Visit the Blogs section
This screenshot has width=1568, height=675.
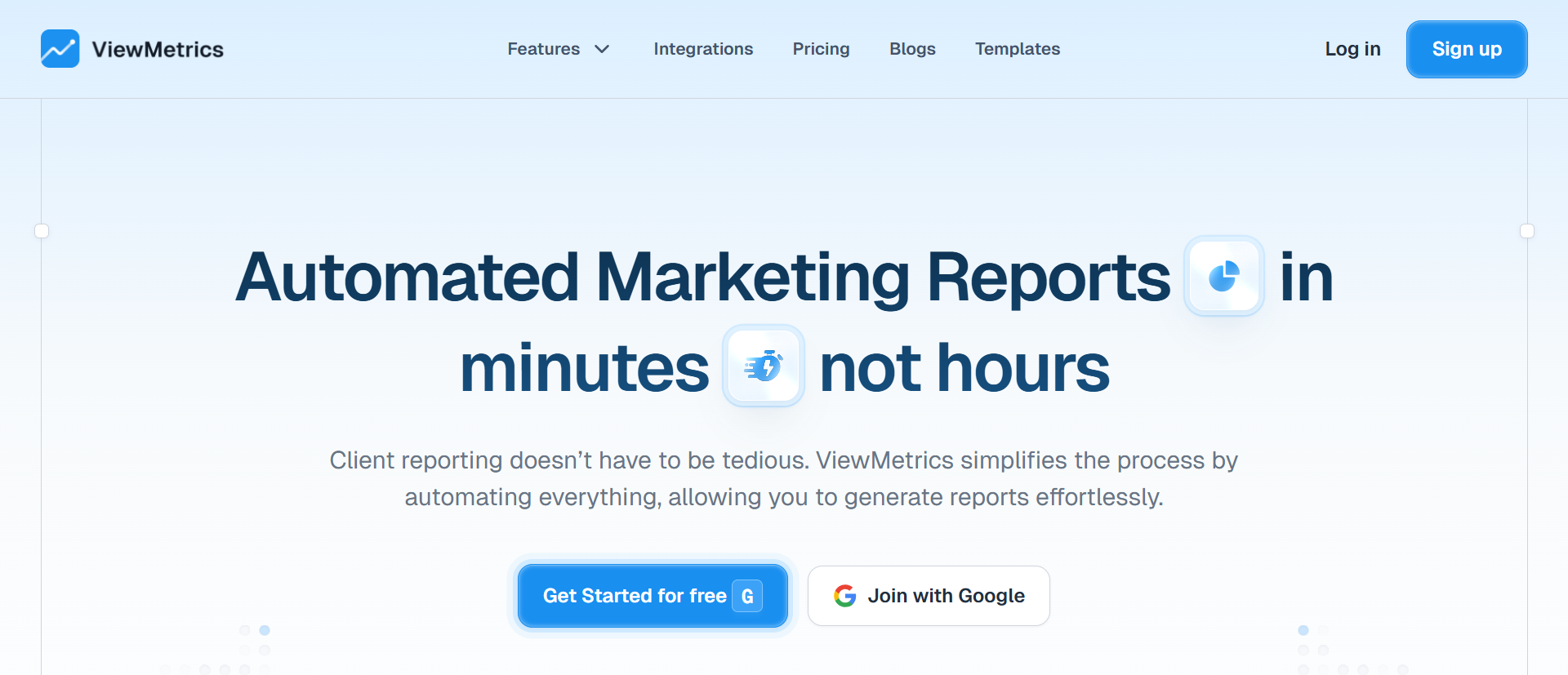(x=912, y=49)
